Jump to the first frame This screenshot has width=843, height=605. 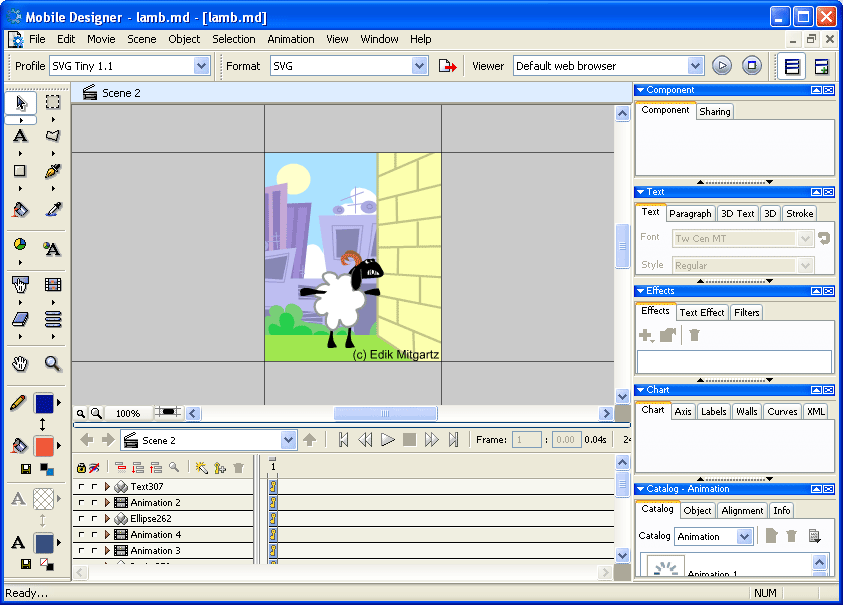[343, 440]
